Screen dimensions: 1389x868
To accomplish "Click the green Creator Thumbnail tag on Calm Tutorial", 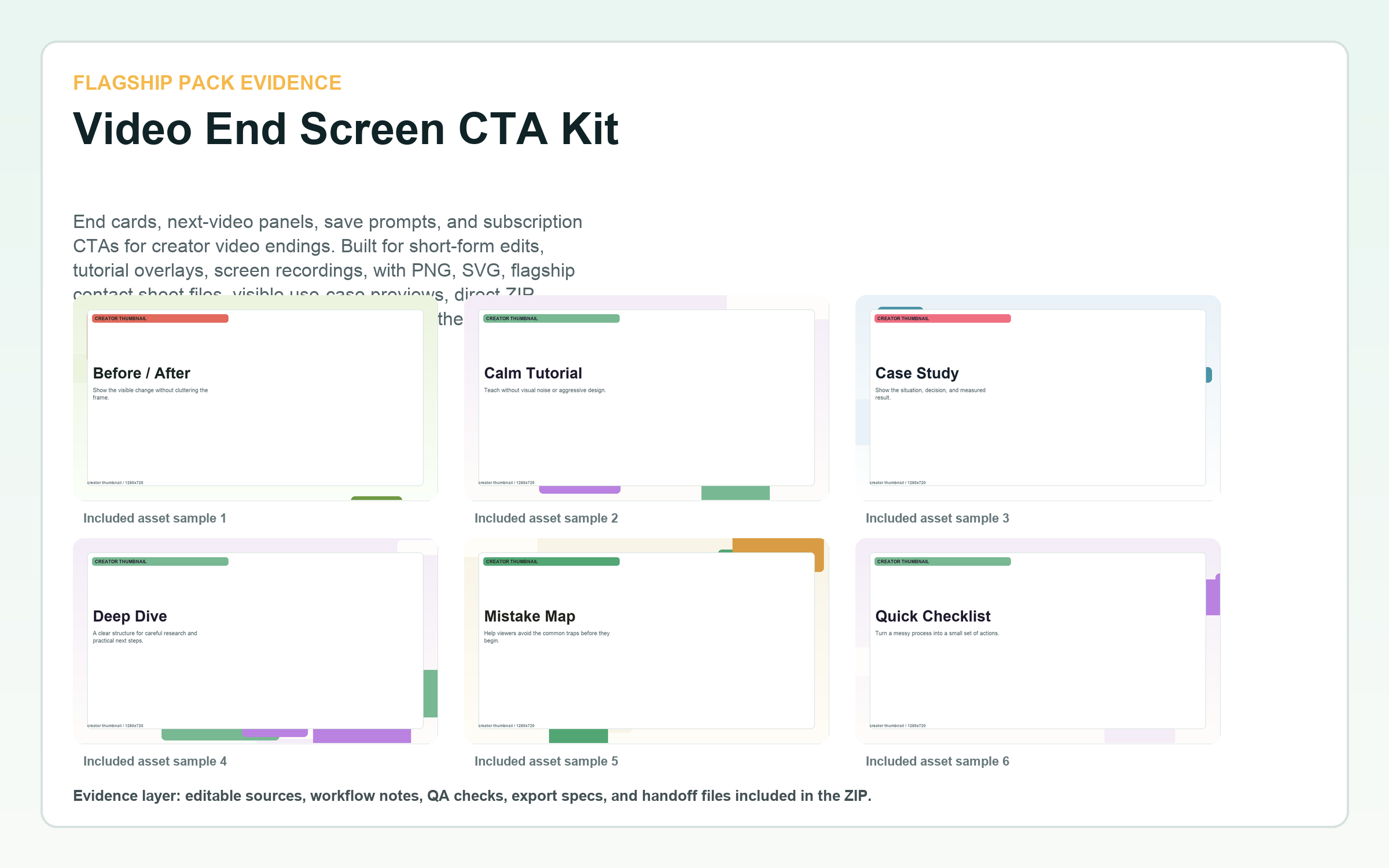I will tap(552, 318).
